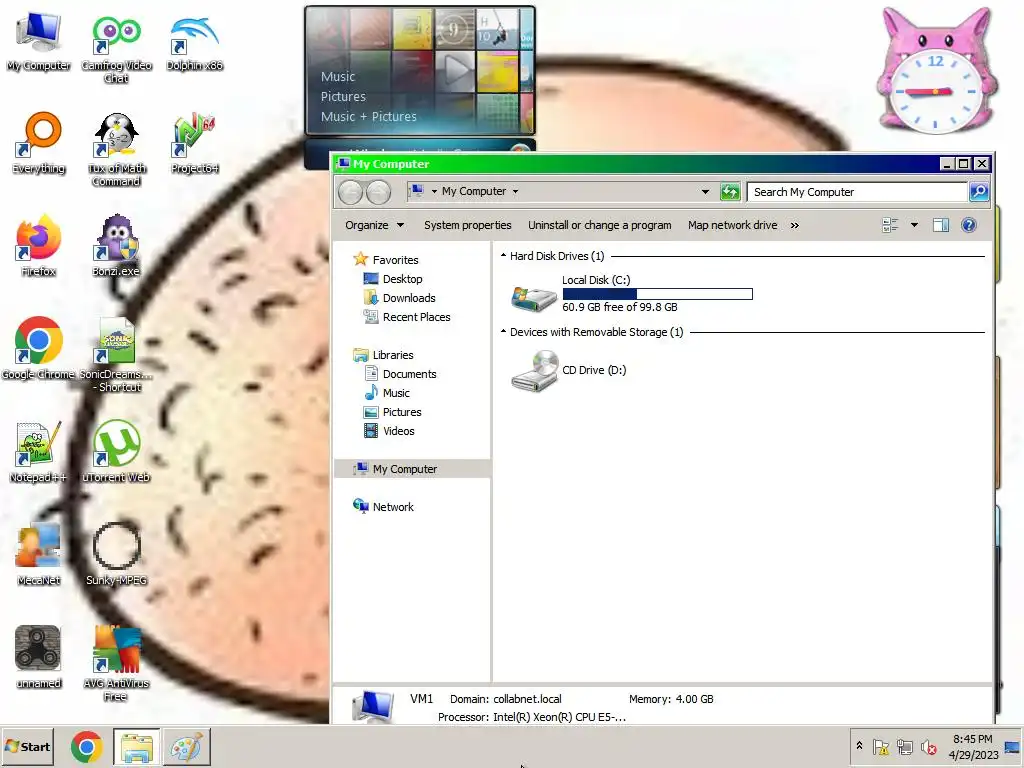The width and height of the screenshot is (1024, 768).
Task: Open Explorer Help question mark icon
Action: pyautogui.click(x=968, y=225)
